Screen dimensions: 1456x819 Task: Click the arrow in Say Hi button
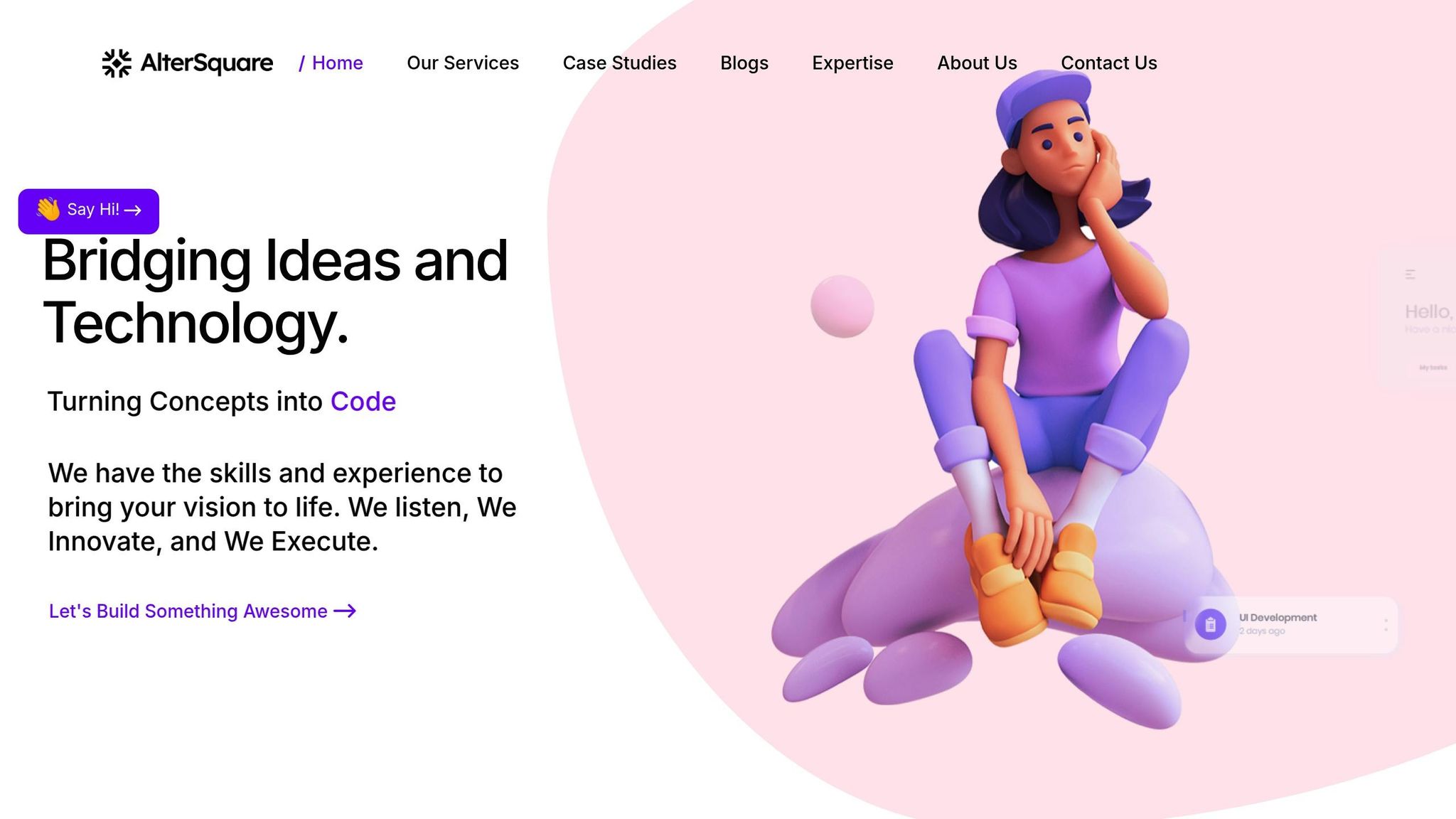[x=133, y=210]
